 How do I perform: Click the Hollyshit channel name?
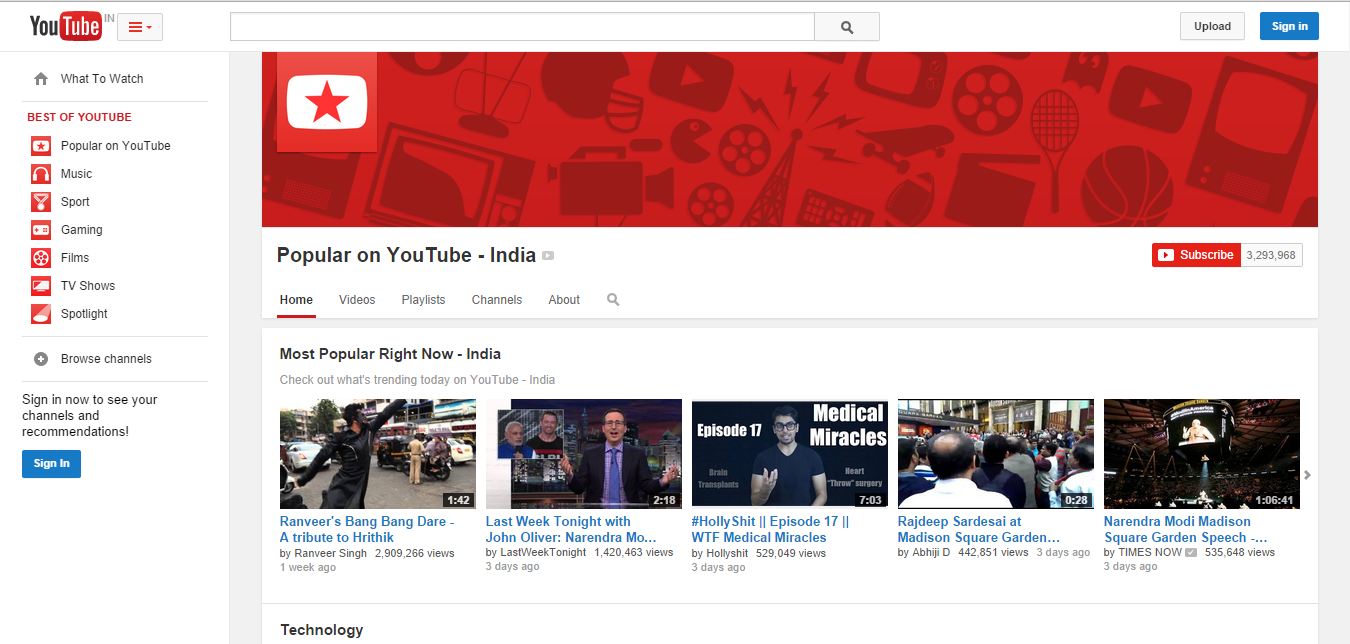click(x=727, y=553)
